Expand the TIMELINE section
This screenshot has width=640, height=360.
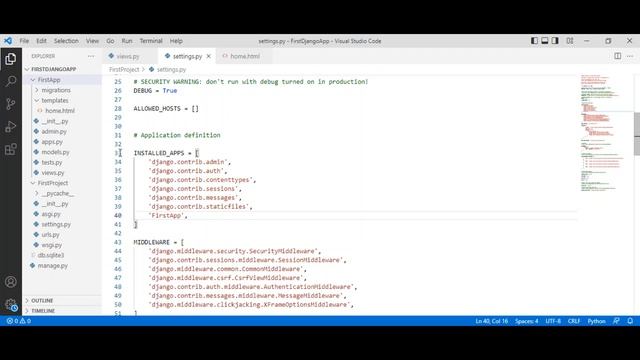[x=43, y=311]
